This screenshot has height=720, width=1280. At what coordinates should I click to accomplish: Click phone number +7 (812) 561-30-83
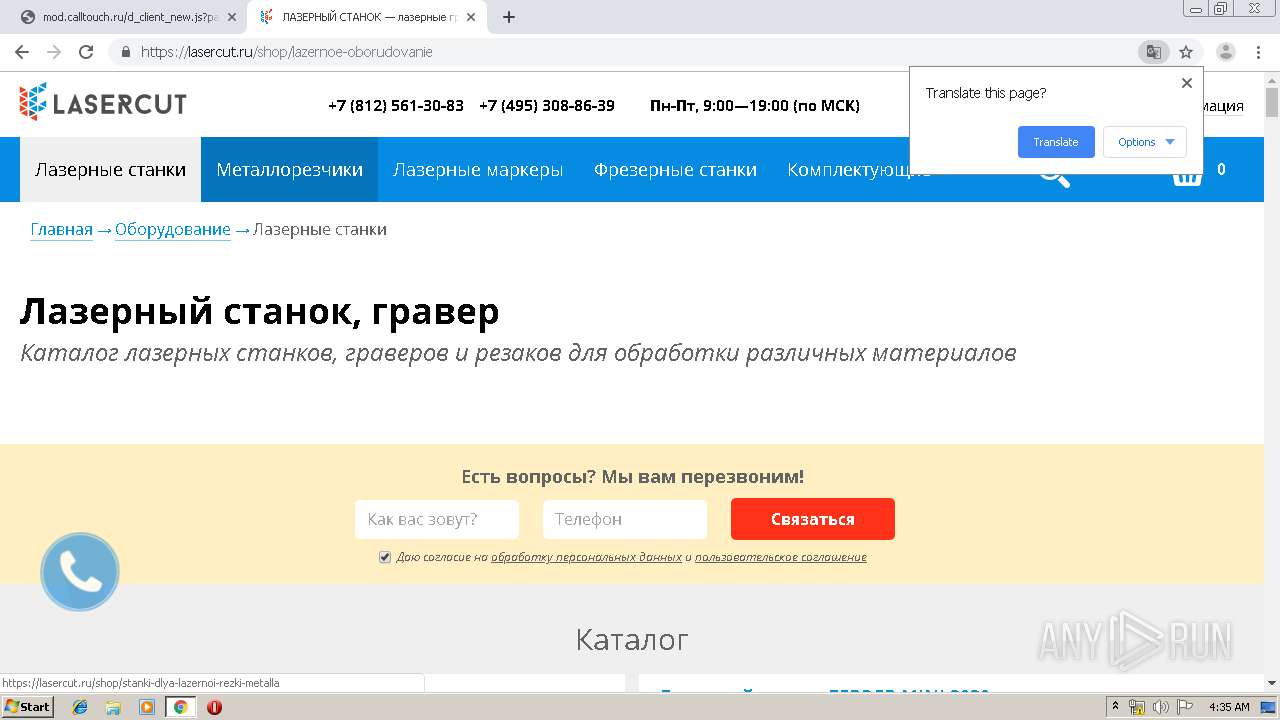pos(396,106)
